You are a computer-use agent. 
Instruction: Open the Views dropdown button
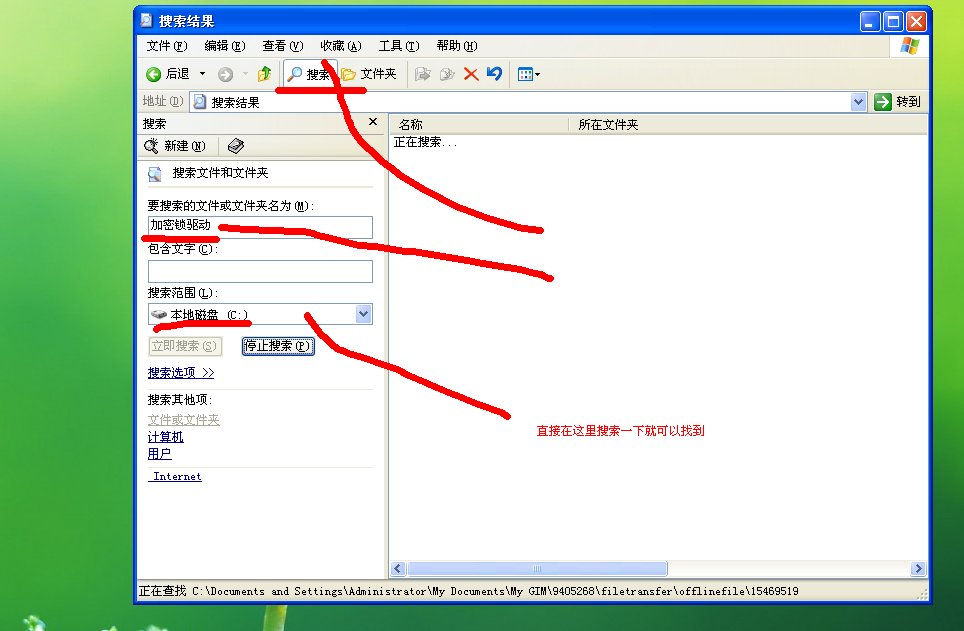(529, 74)
